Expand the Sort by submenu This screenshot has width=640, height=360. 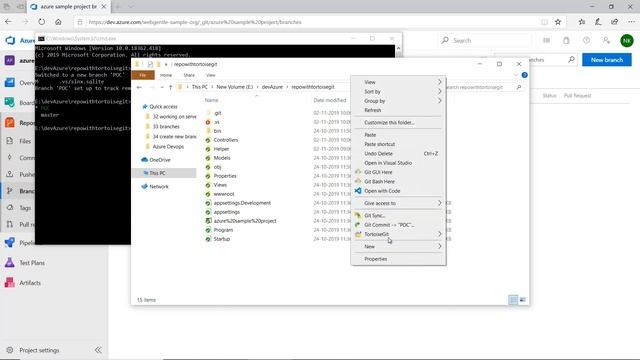point(398,91)
